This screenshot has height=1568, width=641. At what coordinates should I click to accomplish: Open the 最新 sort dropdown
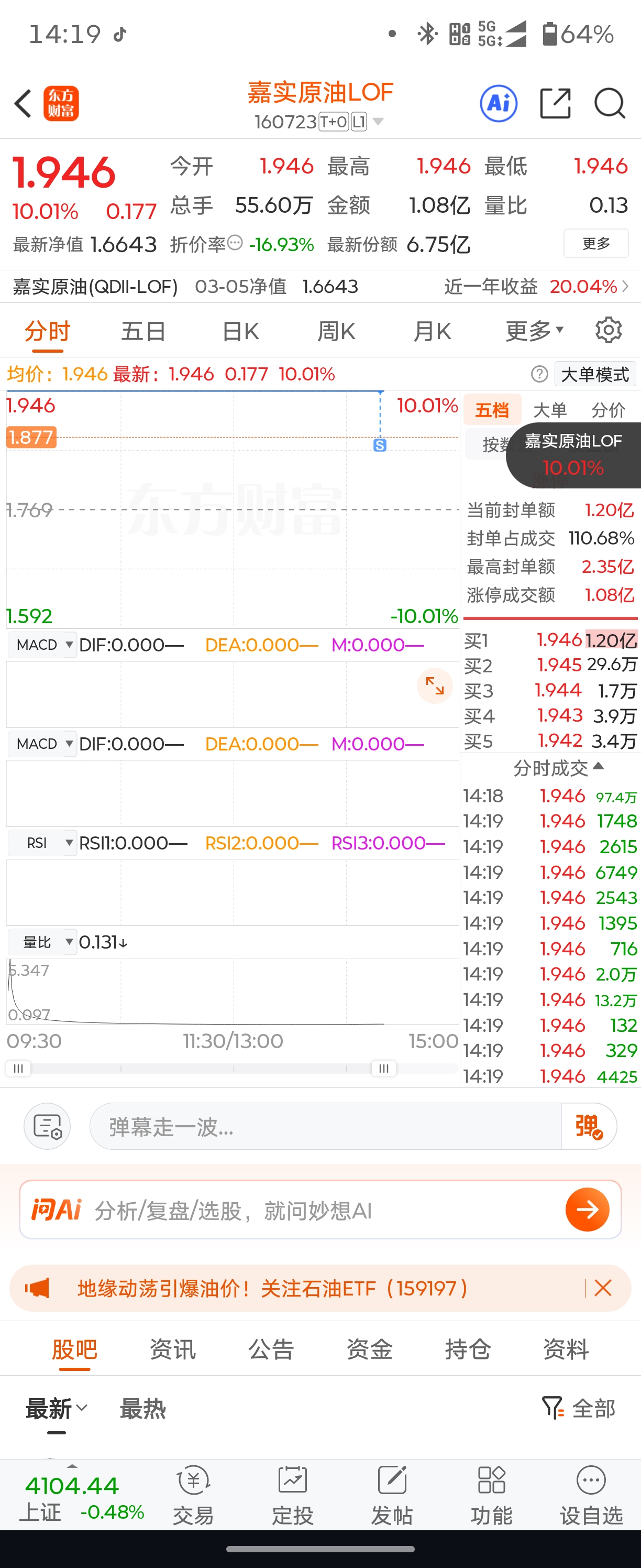point(57,1409)
